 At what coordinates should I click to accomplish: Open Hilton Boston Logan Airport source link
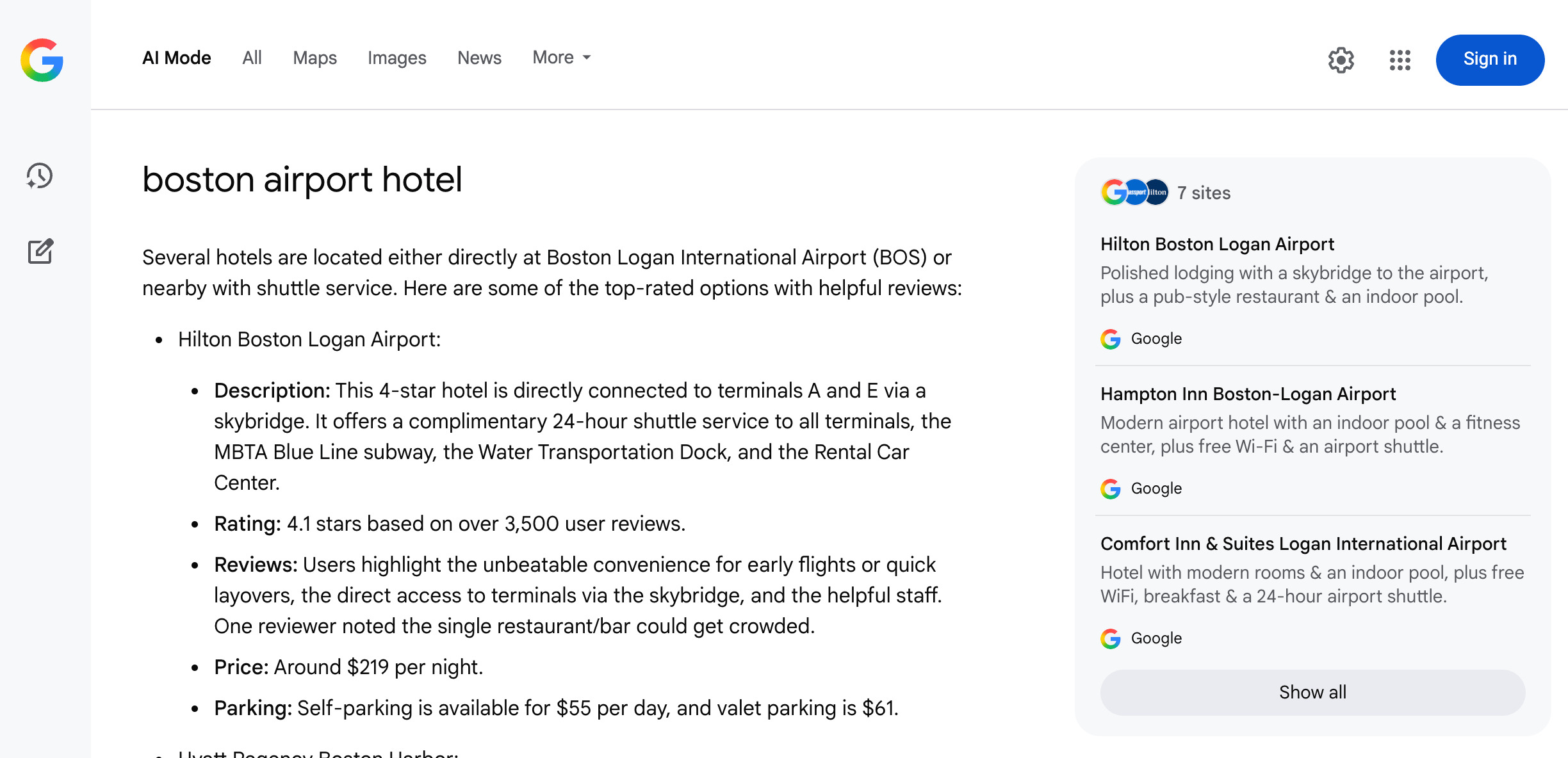pyautogui.click(x=1217, y=244)
